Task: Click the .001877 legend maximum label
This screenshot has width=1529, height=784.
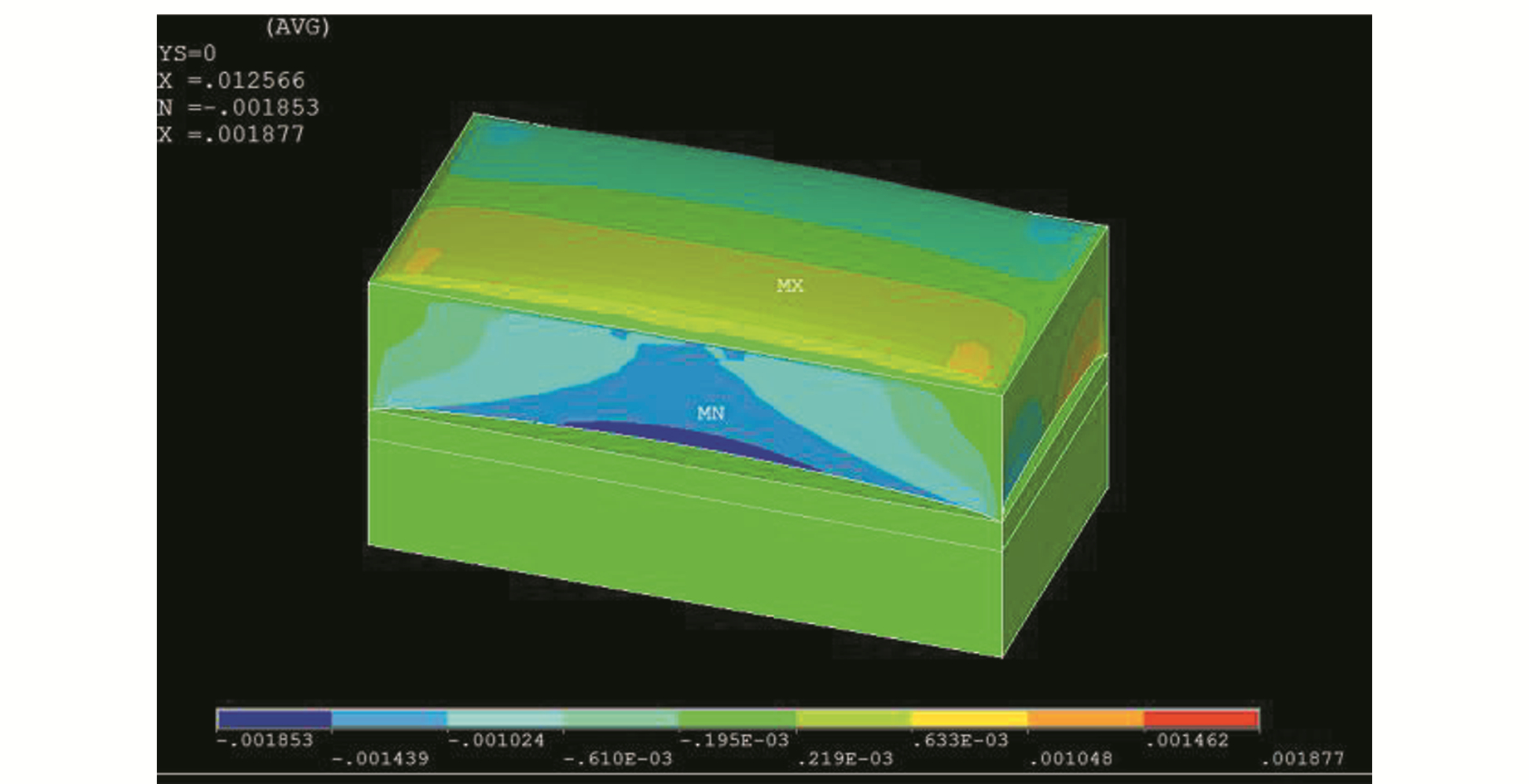Action: point(1302,758)
